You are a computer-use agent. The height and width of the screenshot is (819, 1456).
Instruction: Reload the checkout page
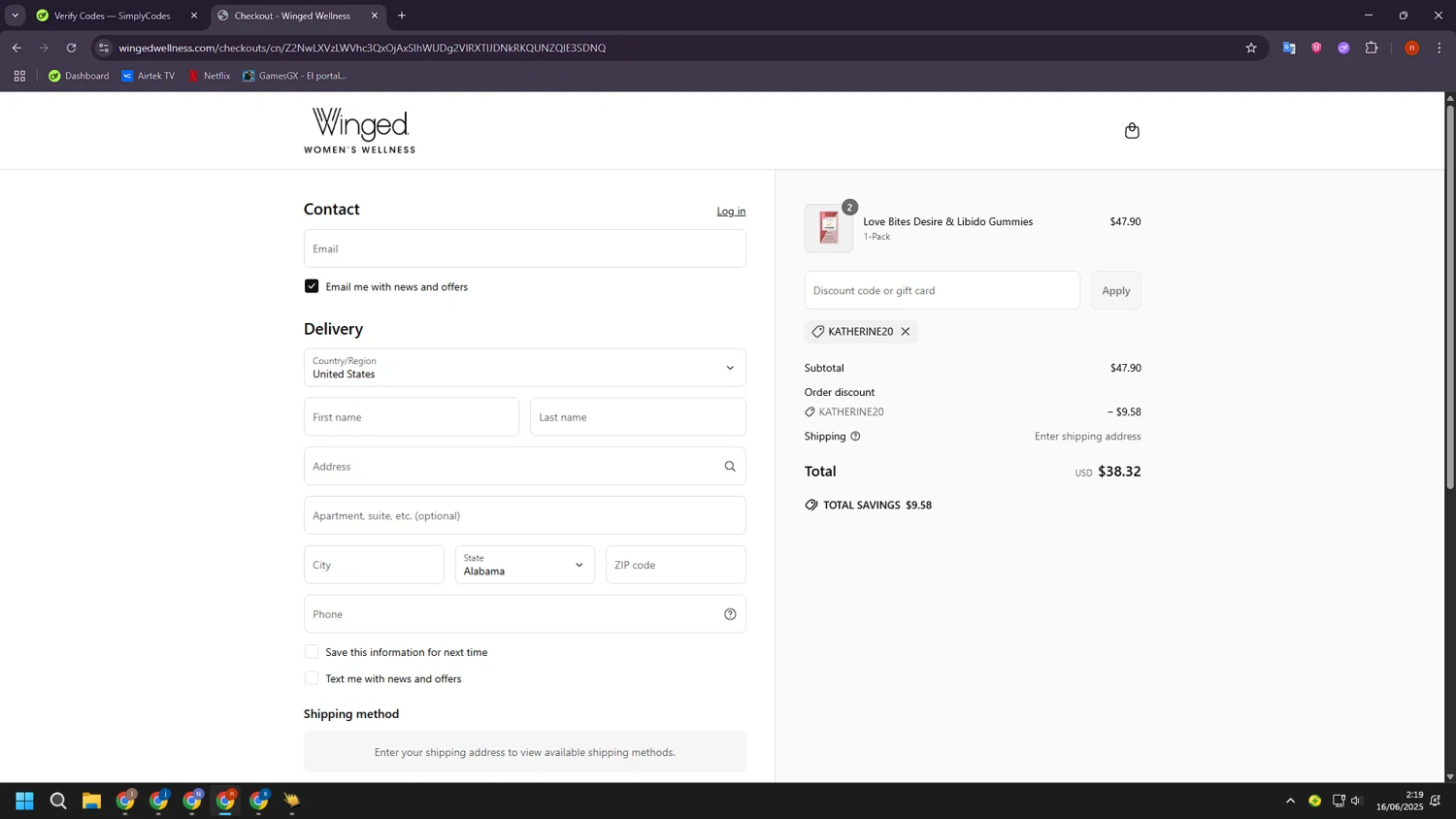[71, 48]
